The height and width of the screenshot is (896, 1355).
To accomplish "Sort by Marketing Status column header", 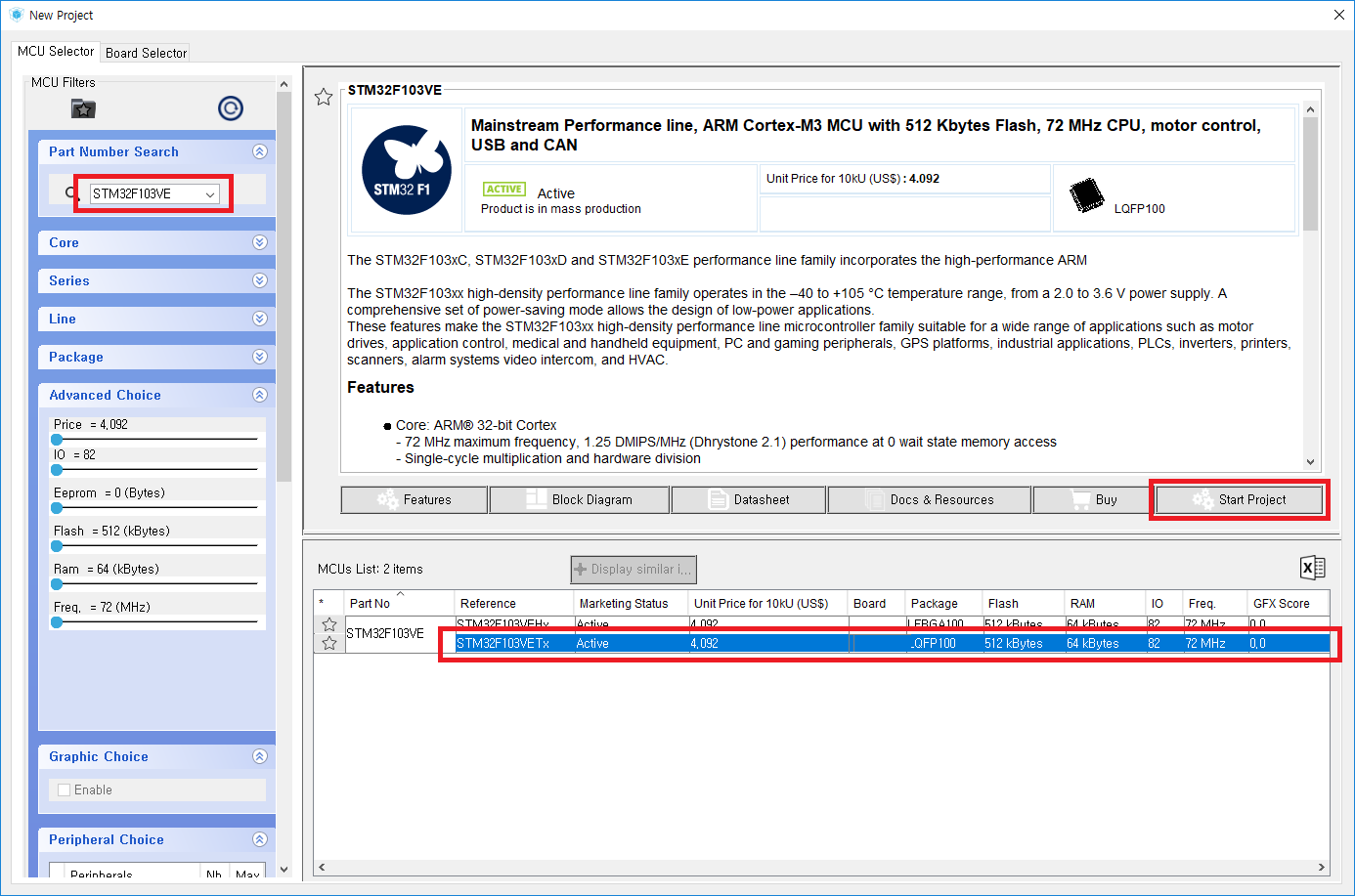I will (x=631, y=603).
